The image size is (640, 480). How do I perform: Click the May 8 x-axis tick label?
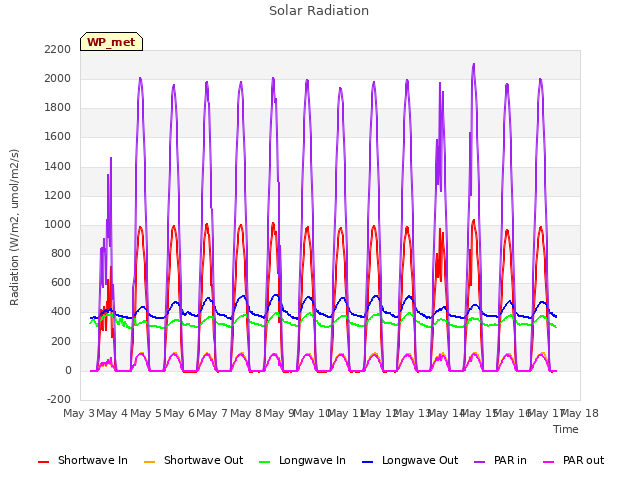(x=246, y=413)
